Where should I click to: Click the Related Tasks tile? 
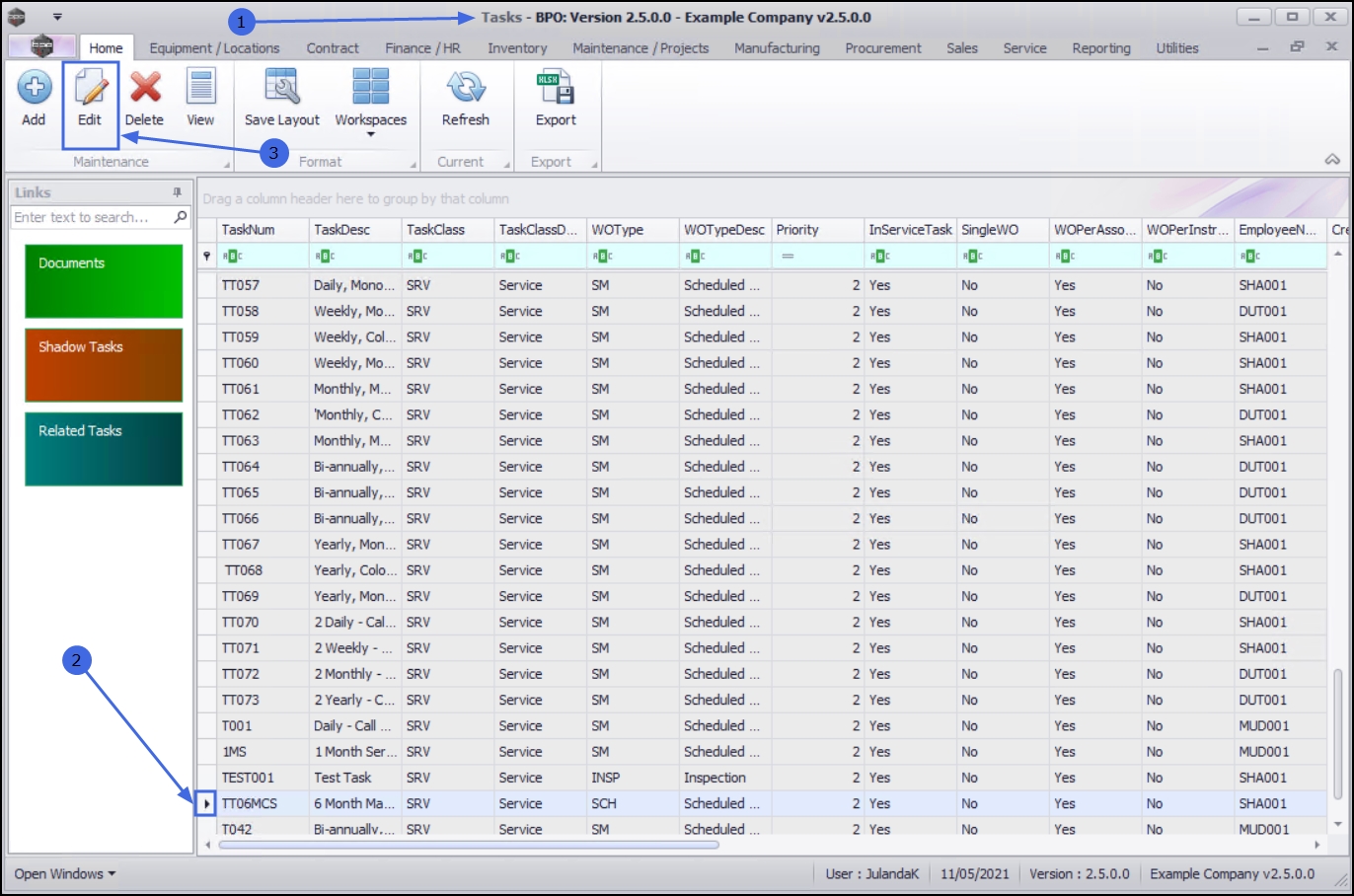104,449
